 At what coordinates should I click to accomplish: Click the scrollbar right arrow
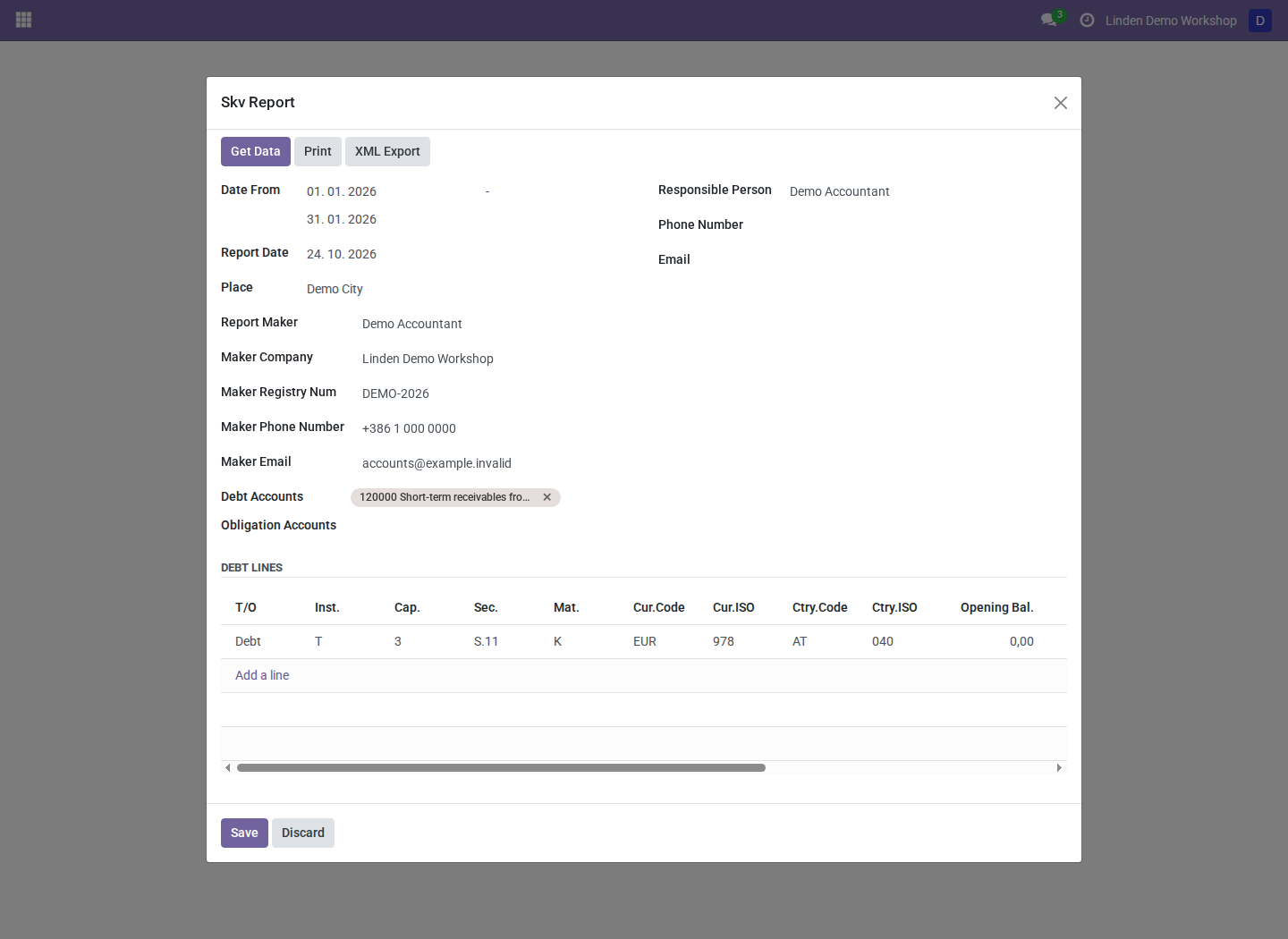pyautogui.click(x=1059, y=767)
